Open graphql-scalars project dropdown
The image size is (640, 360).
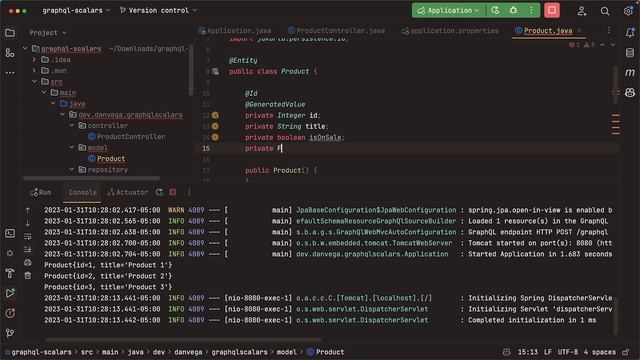click(76, 11)
